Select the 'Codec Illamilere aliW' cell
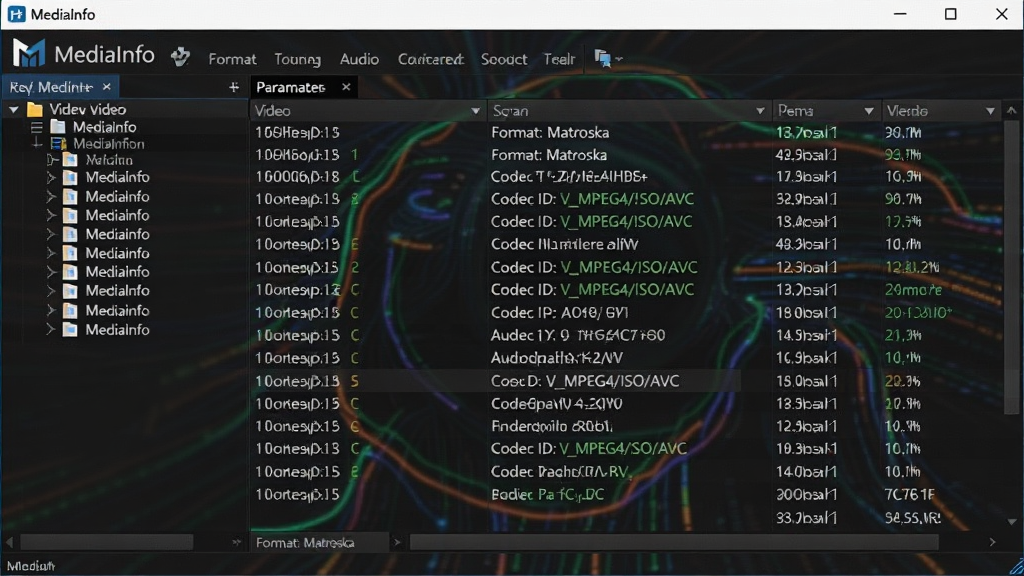 (564, 244)
